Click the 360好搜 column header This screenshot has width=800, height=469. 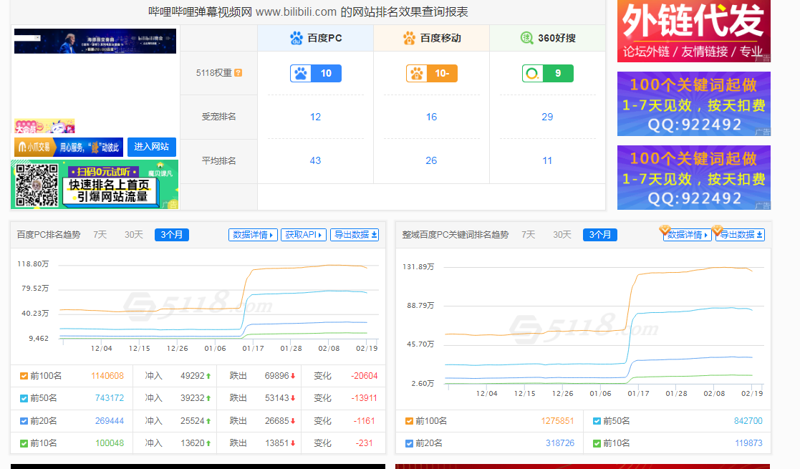547,38
